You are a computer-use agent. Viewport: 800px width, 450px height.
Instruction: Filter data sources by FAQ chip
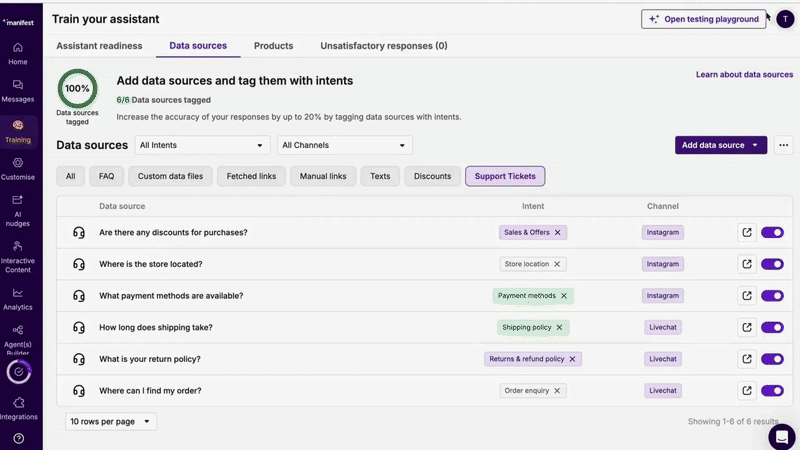(106, 177)
